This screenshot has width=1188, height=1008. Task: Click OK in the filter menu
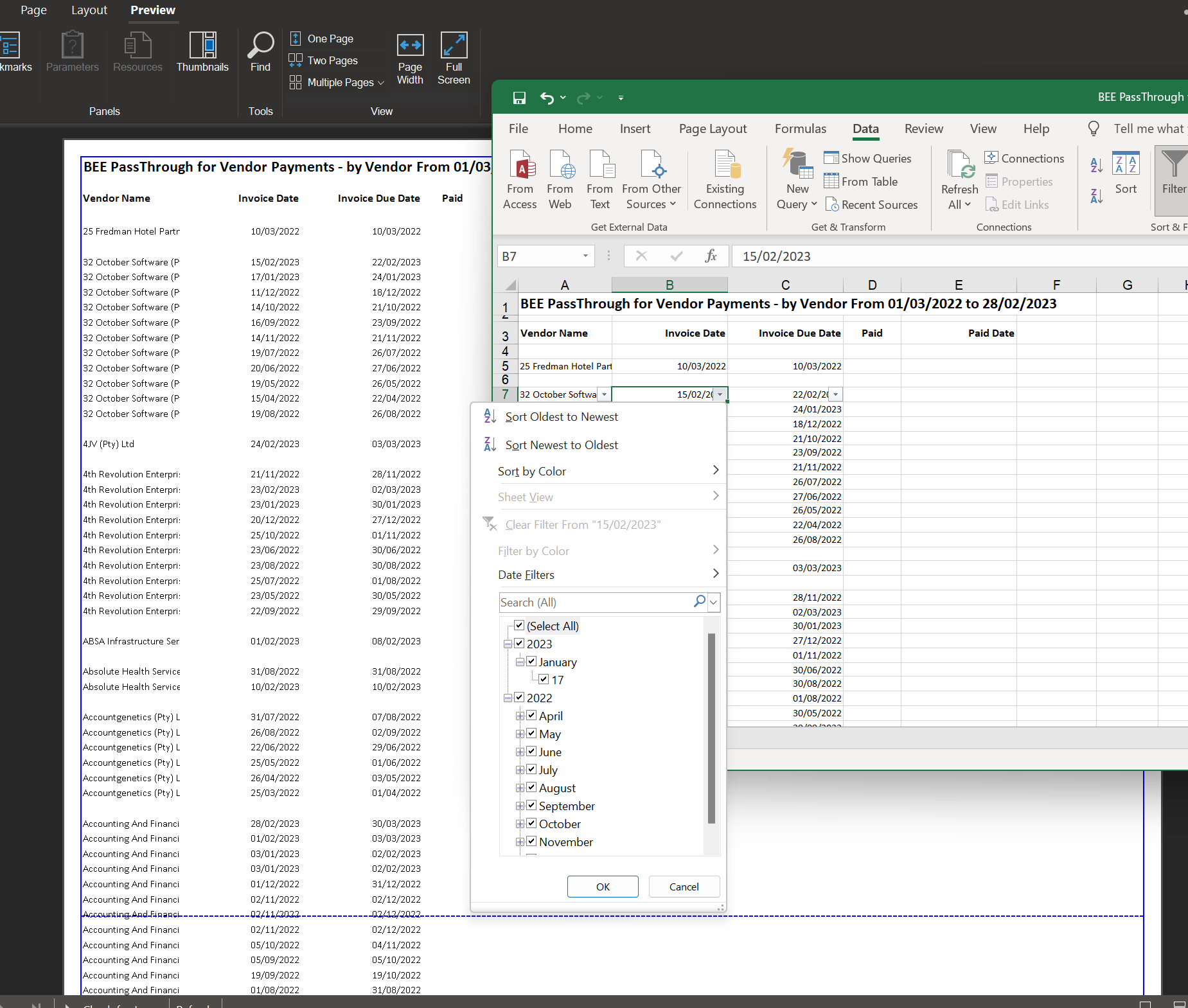pyautogui.click(x=603, y=887)
